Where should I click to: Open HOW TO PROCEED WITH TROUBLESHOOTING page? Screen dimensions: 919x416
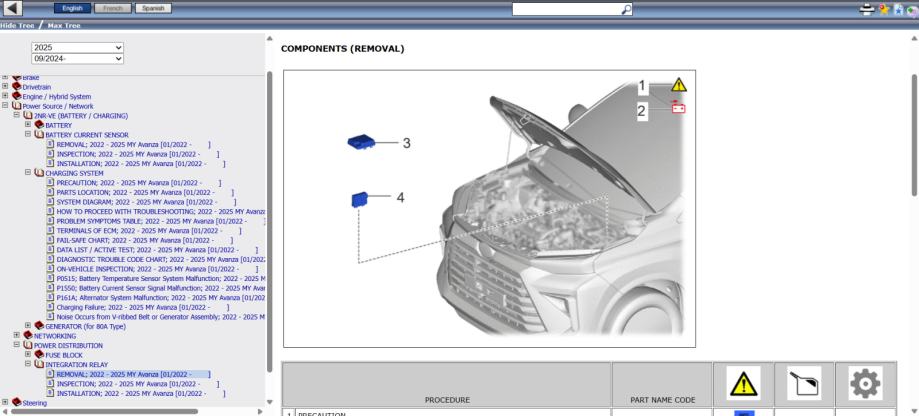pos(161,212)
